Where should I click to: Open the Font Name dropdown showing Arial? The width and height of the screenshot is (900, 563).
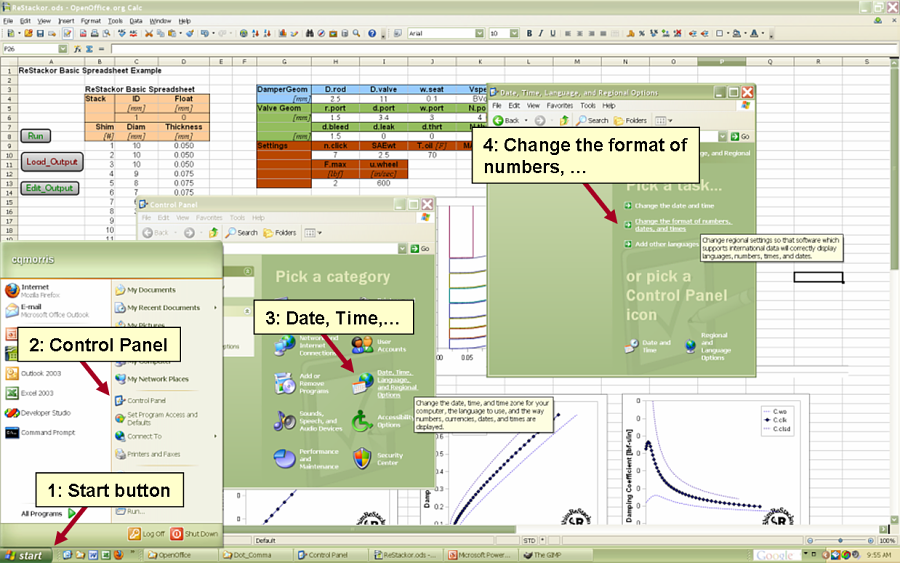(479, 33)
